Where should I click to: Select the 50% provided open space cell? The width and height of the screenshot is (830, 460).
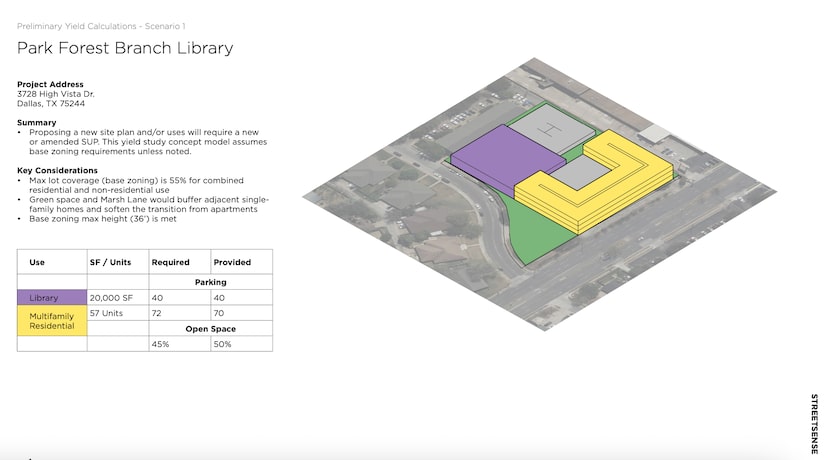click(221, 343)
